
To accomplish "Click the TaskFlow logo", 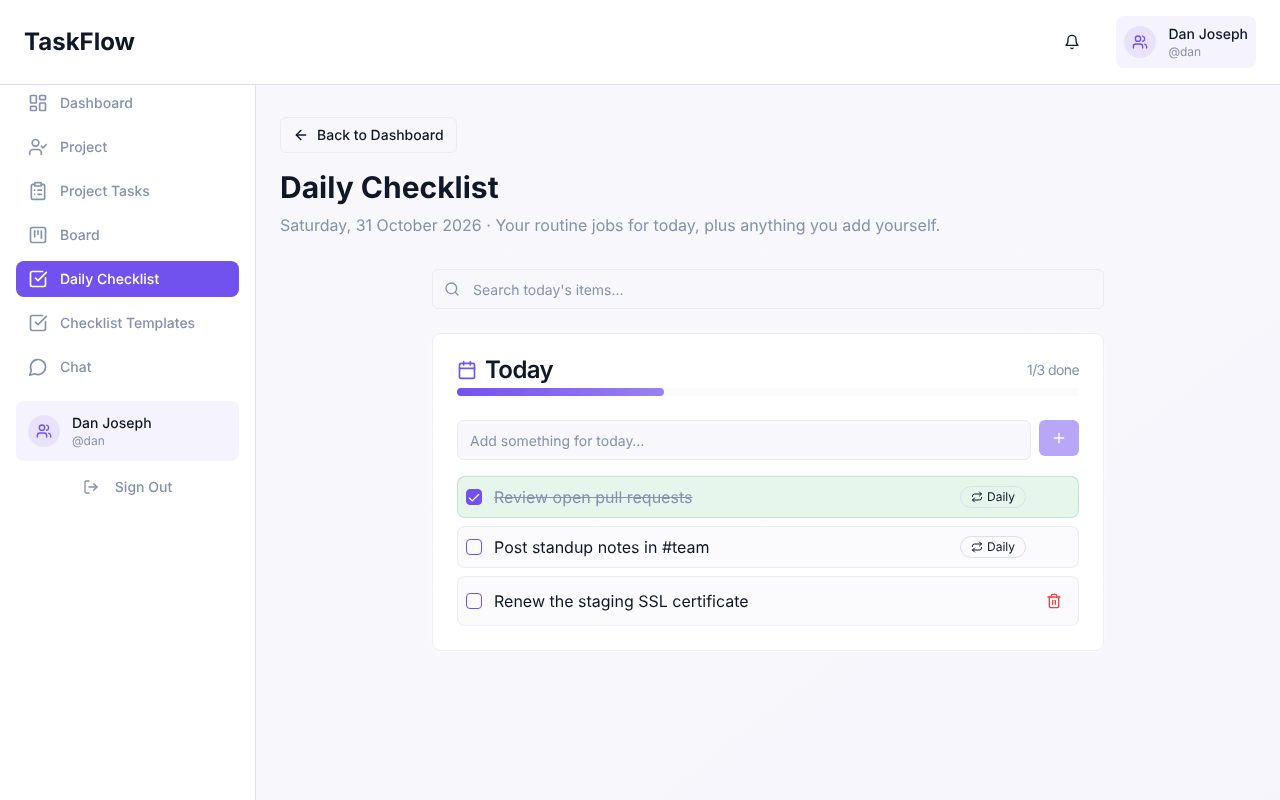I will [x=79, y=42].
